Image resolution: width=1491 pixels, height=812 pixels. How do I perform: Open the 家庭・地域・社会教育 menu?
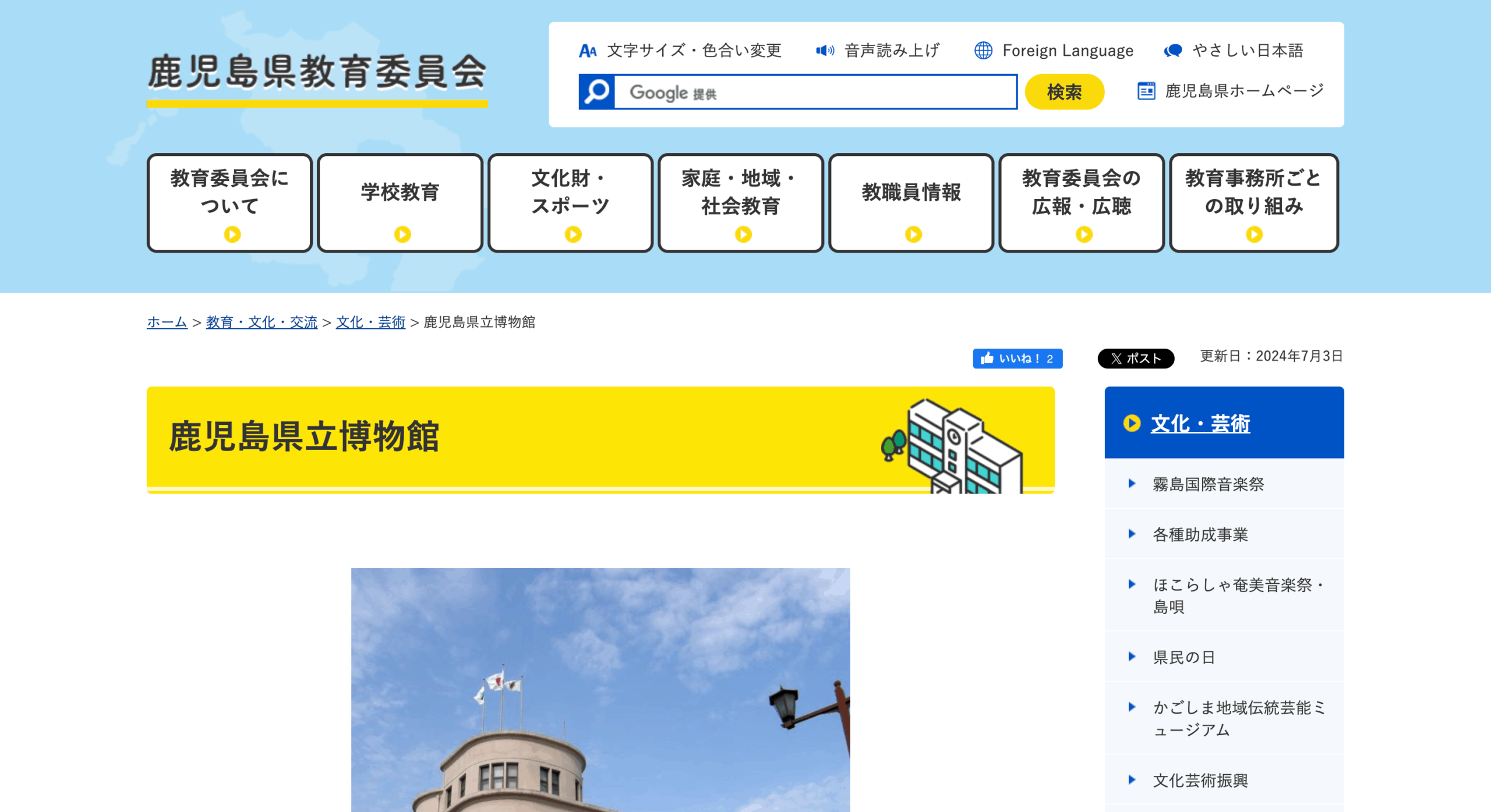tap(741, 203)
